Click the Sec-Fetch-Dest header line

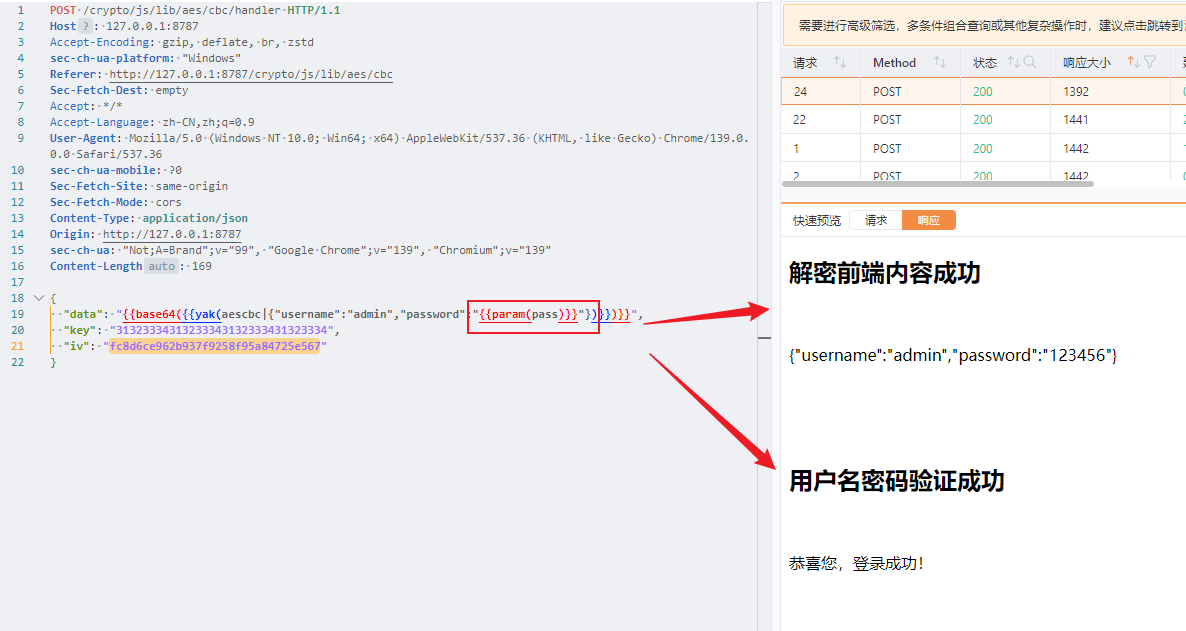pyautogui.click(x=119, y=90)
